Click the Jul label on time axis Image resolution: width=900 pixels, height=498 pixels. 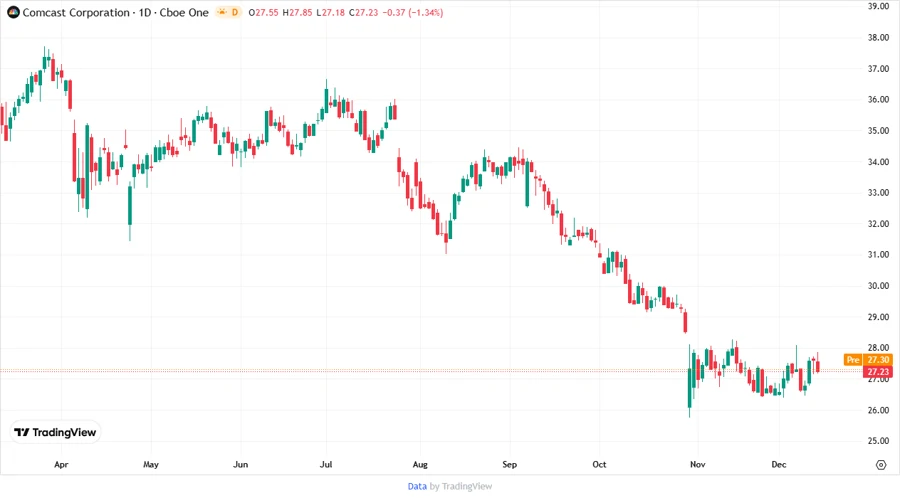pyautogui.click(x=325, y=464)
